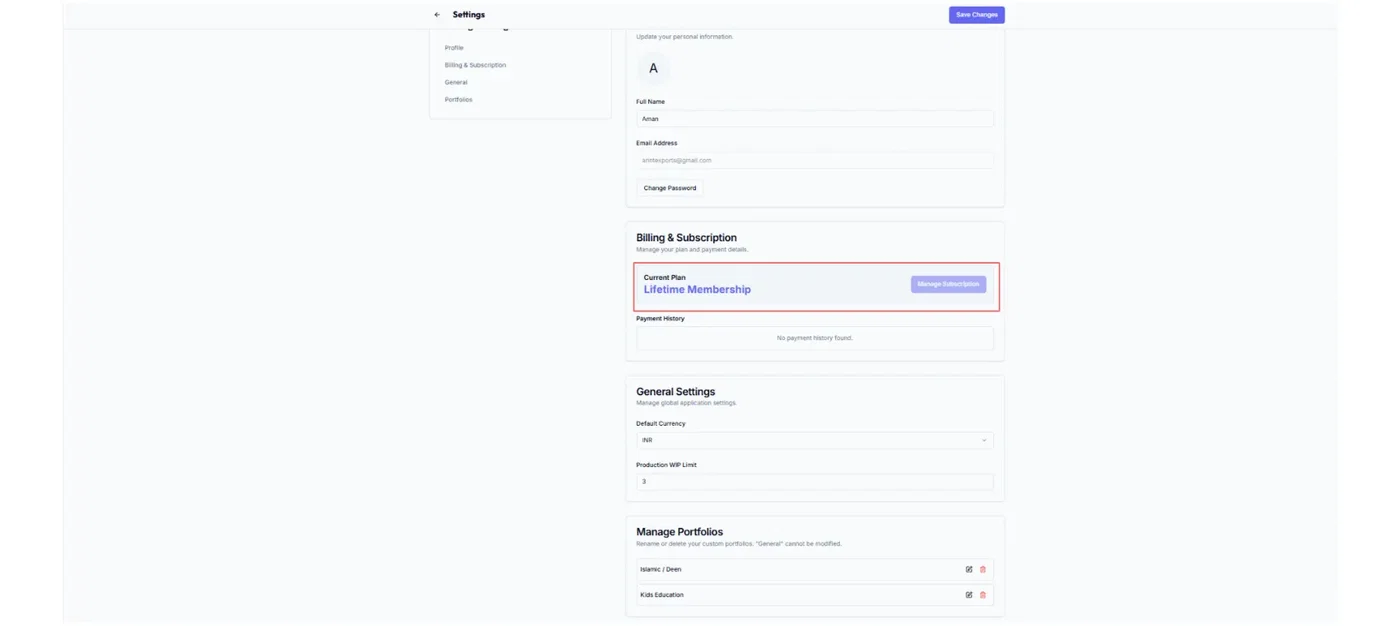
Task: Focus the Full Name input field
Action: [814, 119]
